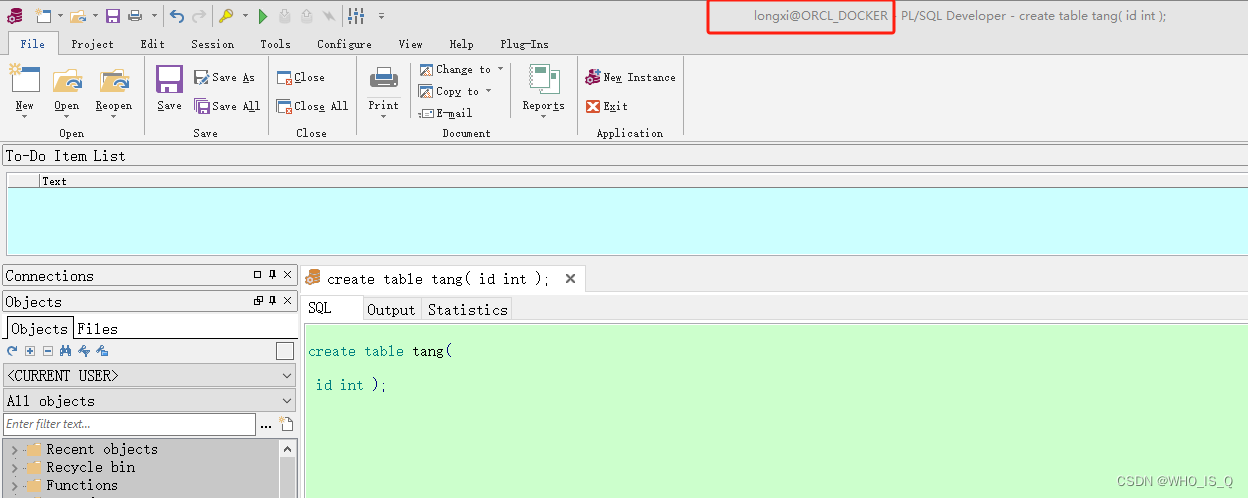Click the large Open ribbon icon
The image size is (1248, 498).
[67, 80]
